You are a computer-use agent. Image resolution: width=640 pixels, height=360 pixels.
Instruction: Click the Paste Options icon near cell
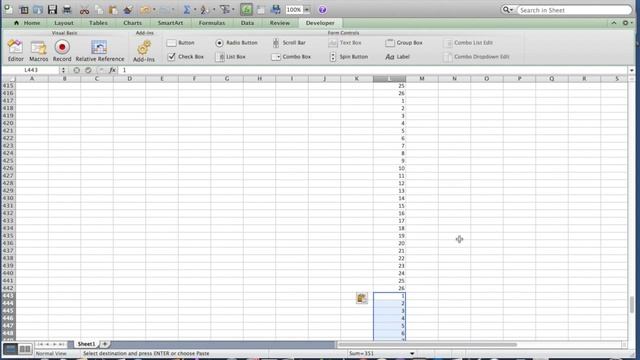click(x=362, y=298)
